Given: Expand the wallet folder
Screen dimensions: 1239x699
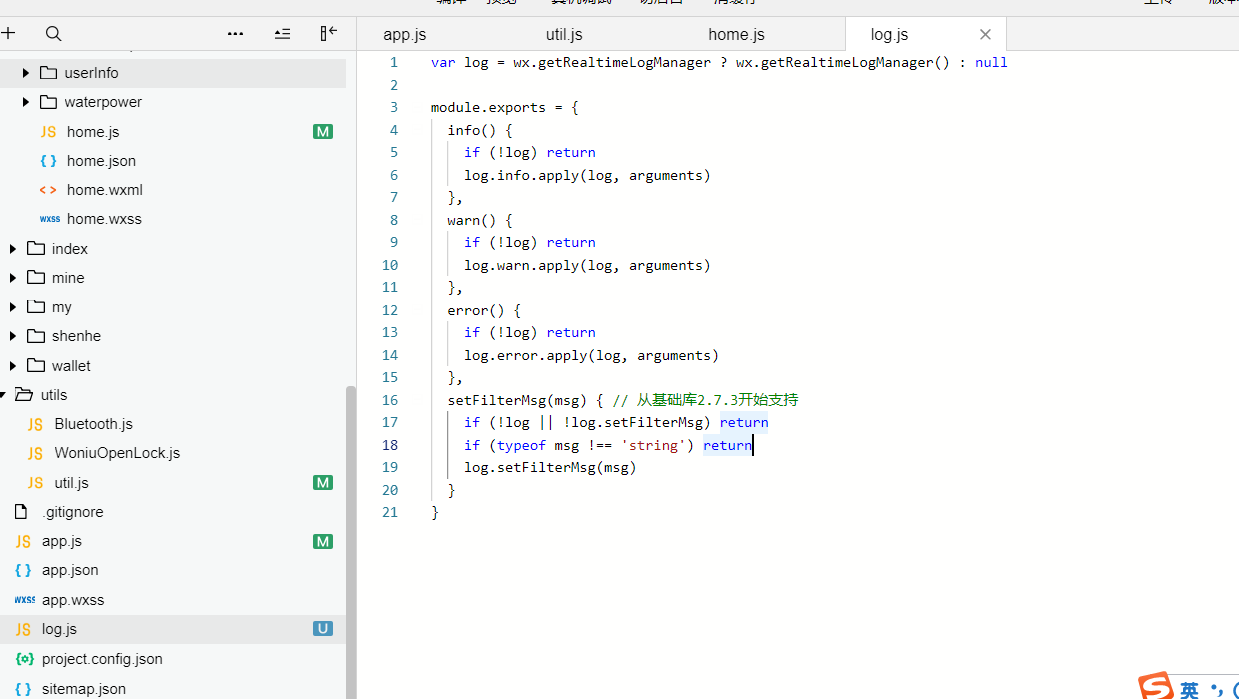Looking at the screenshot, I should click(x=13, y=366).
